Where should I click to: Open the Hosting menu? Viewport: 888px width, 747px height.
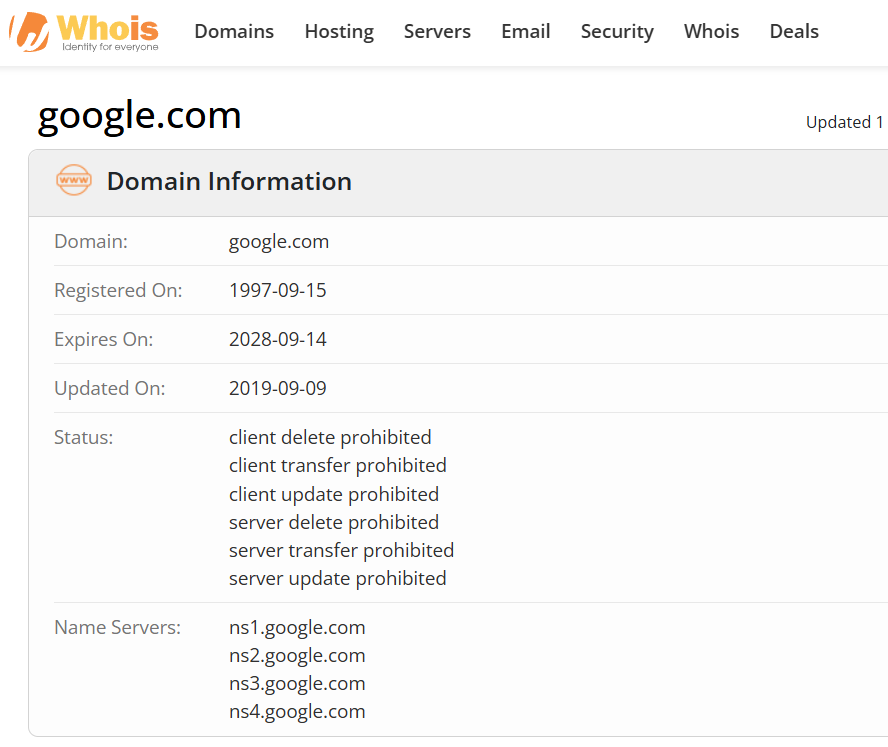pyautogui.click(x=339, y=31)
